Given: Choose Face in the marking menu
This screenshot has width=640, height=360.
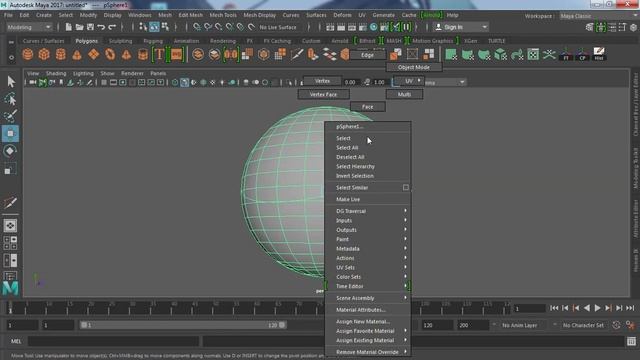Looking at the screenshot, I should tap(367, 107).
